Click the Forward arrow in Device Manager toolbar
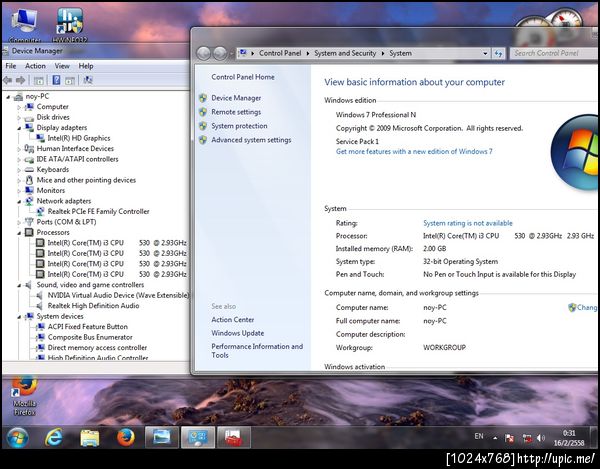This screenshot has height=469, width=600. tap(20, 80)
